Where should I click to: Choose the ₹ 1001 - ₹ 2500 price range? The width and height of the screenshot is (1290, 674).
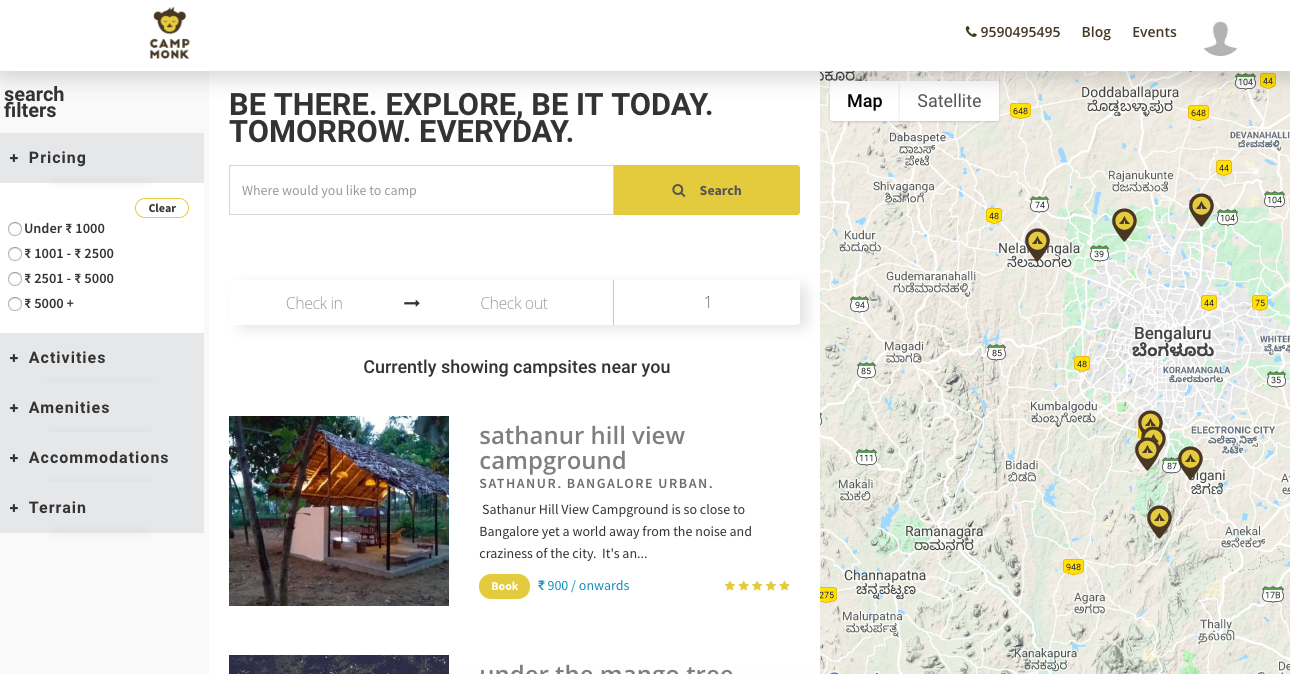click(x=15, y=254)
